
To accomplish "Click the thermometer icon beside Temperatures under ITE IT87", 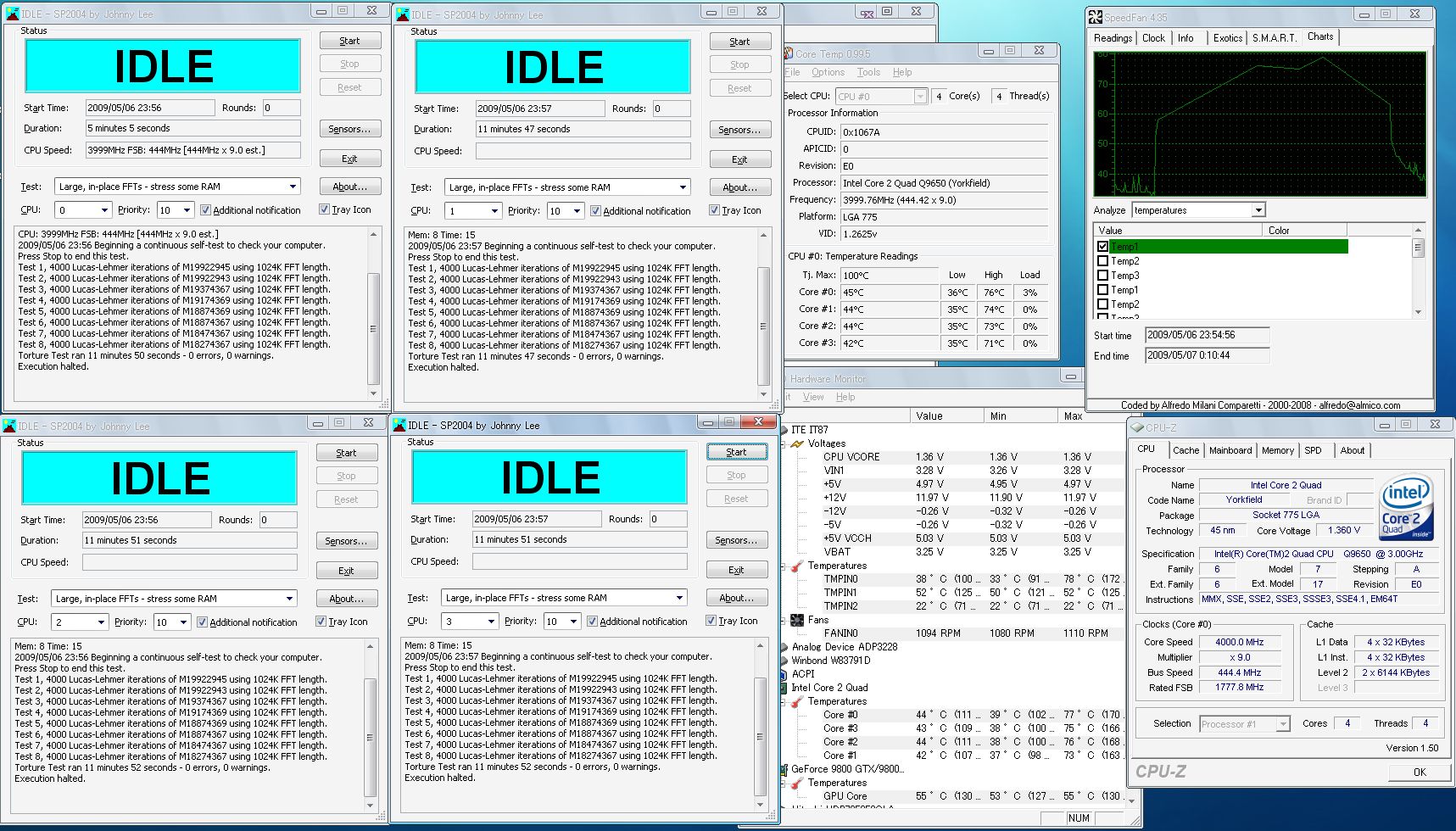I will [797, 566].
